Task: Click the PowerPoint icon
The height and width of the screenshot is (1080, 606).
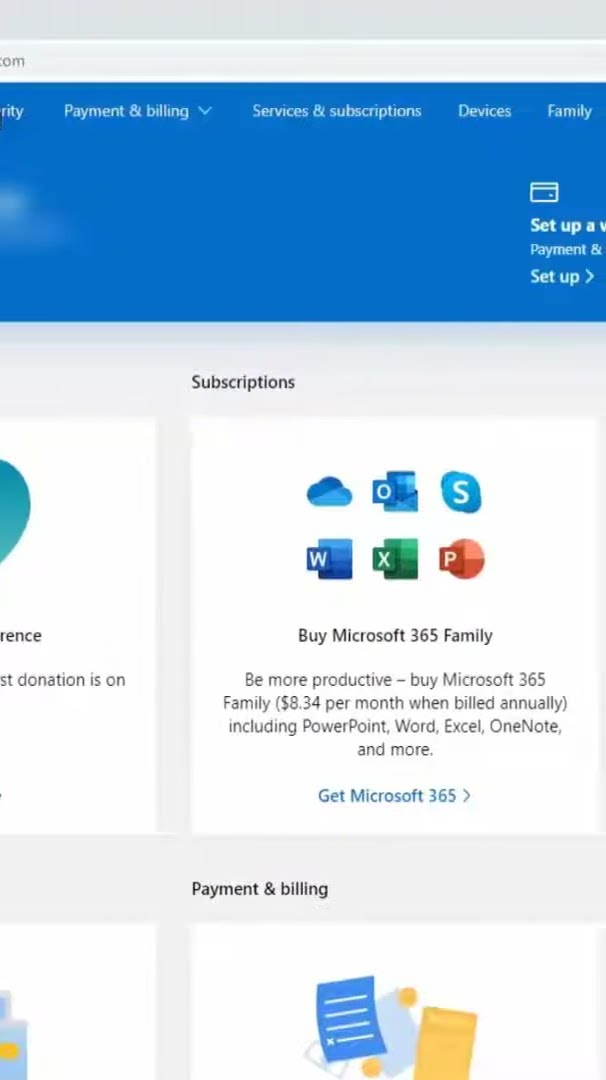Action: pos(461,559)
